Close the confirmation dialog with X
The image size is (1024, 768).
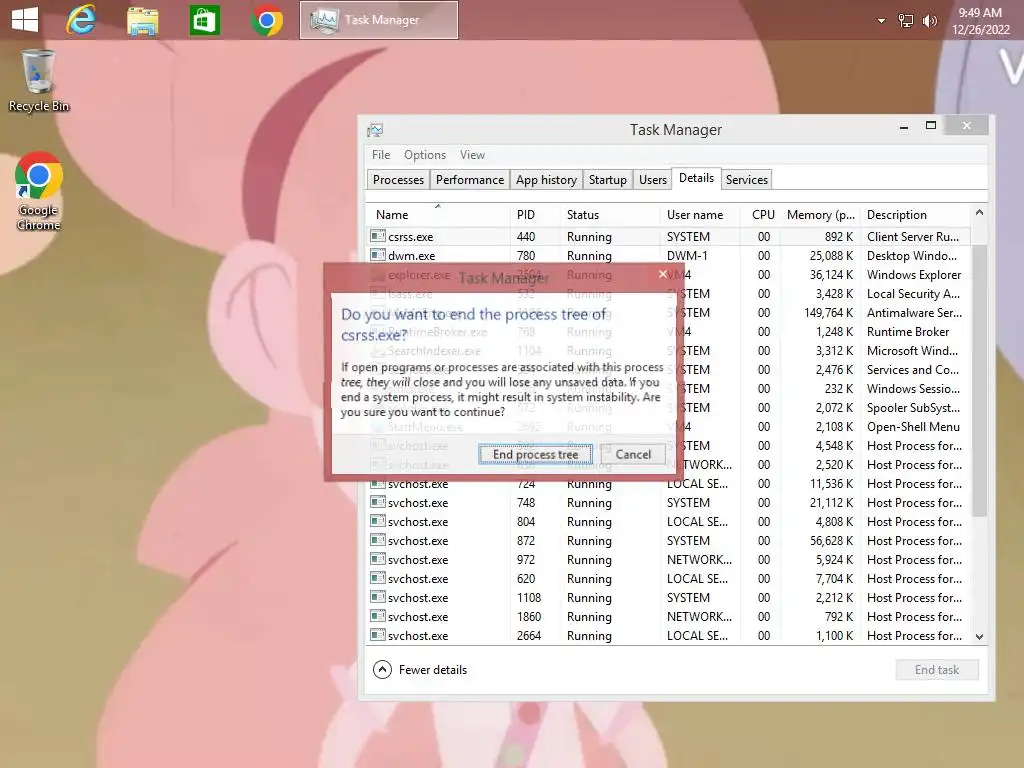click(x=663, y=274)
